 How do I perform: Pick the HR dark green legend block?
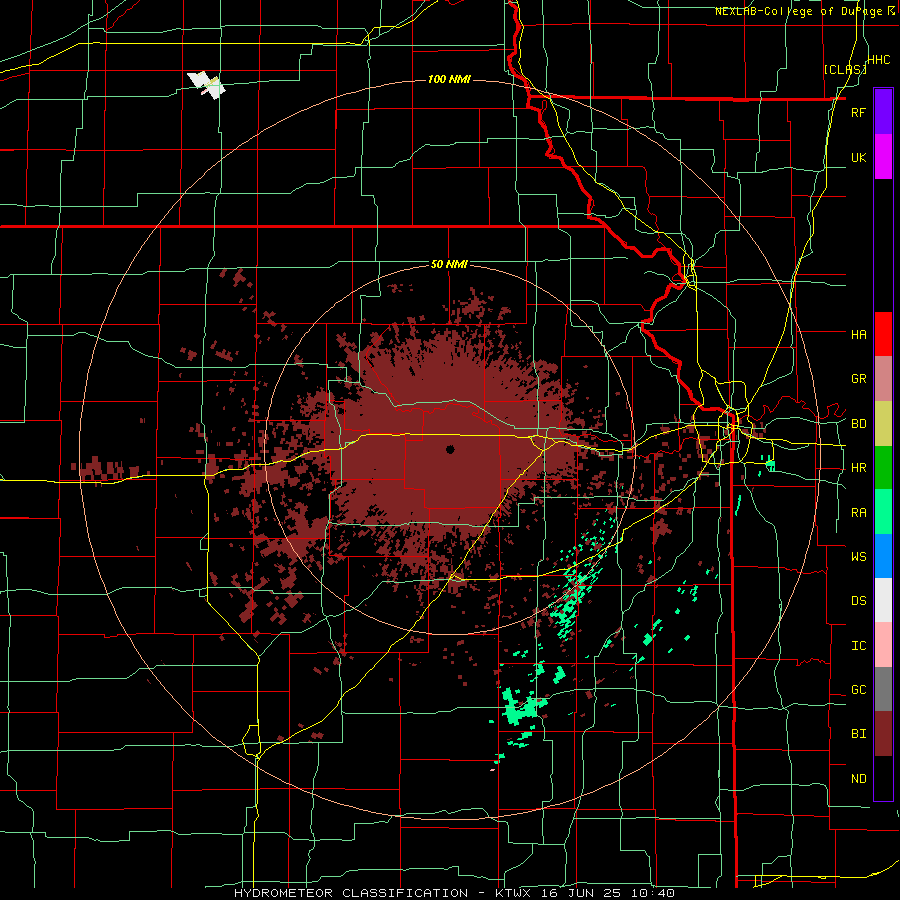point(883,468)
